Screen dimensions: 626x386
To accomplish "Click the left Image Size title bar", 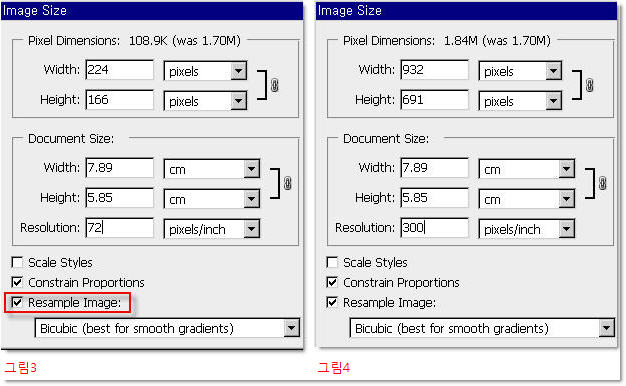I will (x=152, y=11).
